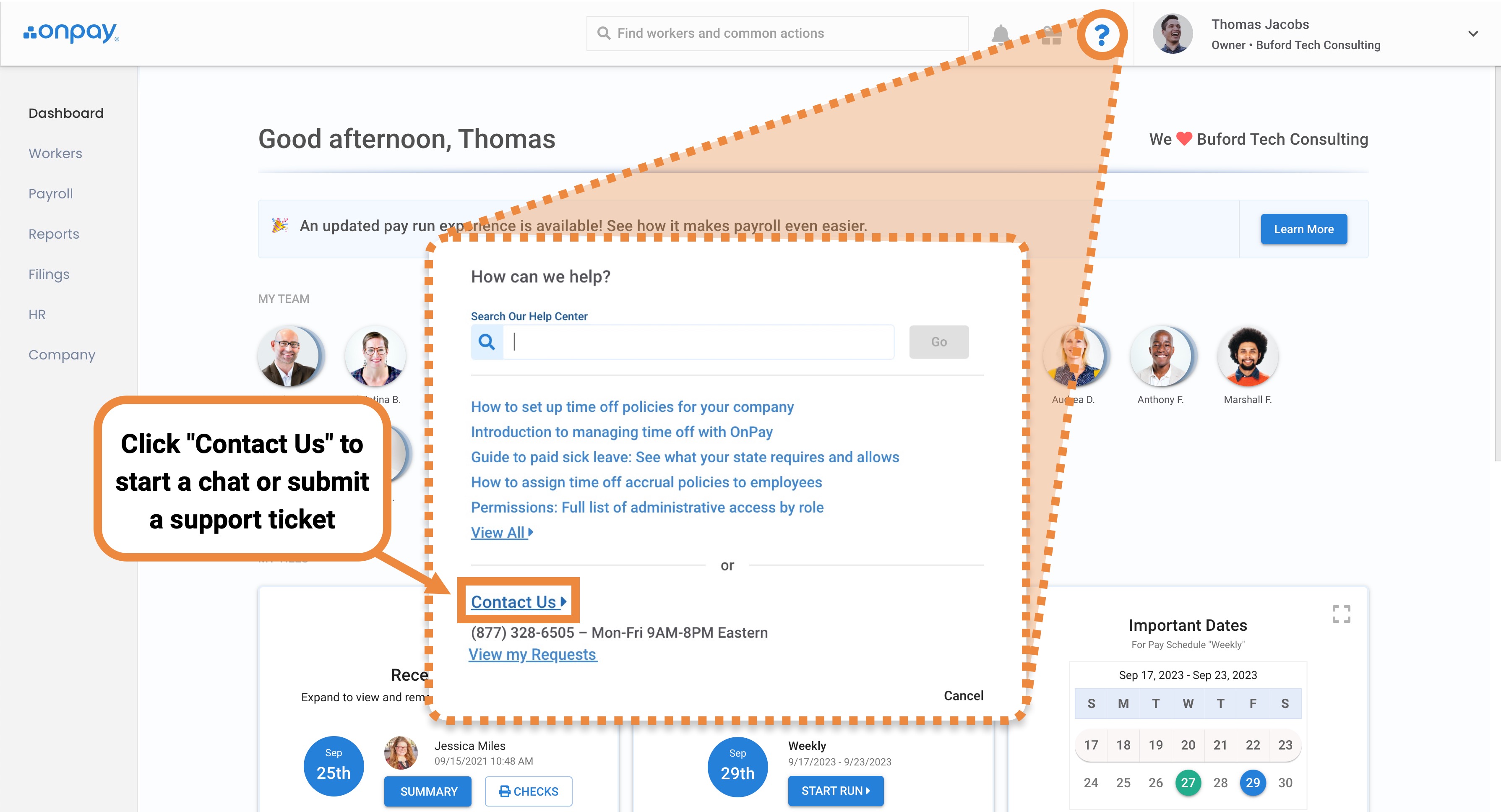The width and height of the screenshot is (1501, 812).
Task: Expand the Thomas Jacobs account dropdown arrow
Action: click(x=1472, y=34)
